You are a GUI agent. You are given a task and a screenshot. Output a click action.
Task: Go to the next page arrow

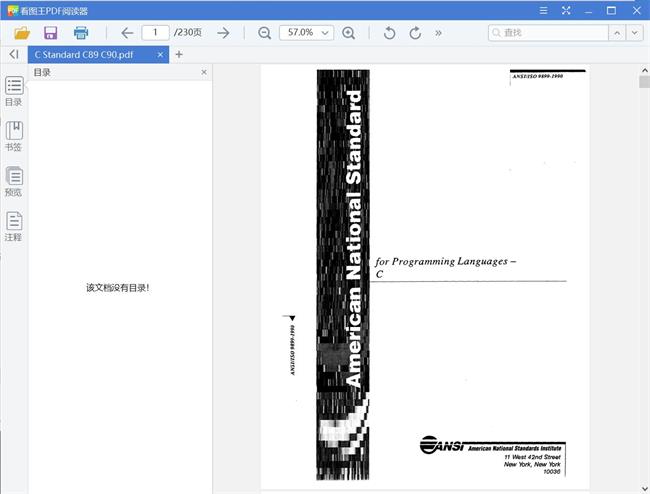click(223, 33)
